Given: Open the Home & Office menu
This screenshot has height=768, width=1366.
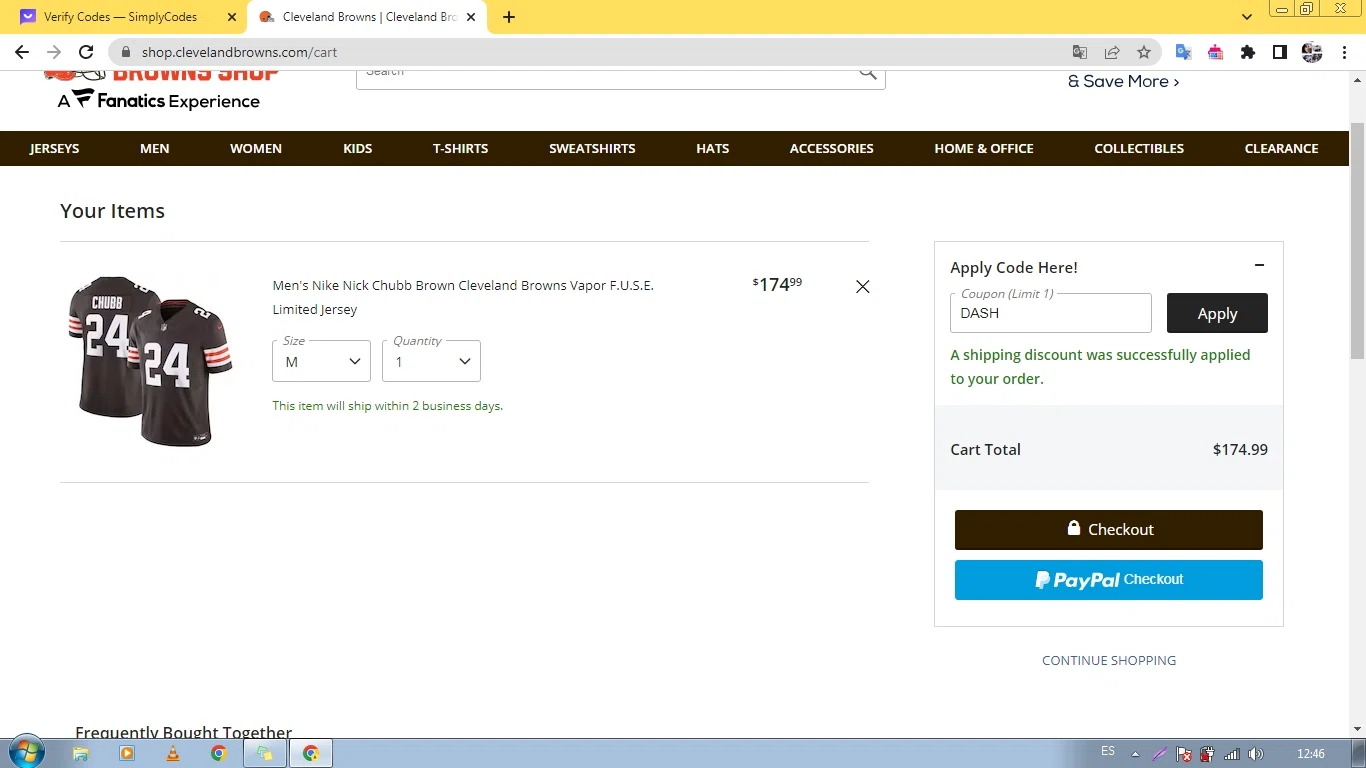Looking at the screenshot, I should click(x=984, y=148).
